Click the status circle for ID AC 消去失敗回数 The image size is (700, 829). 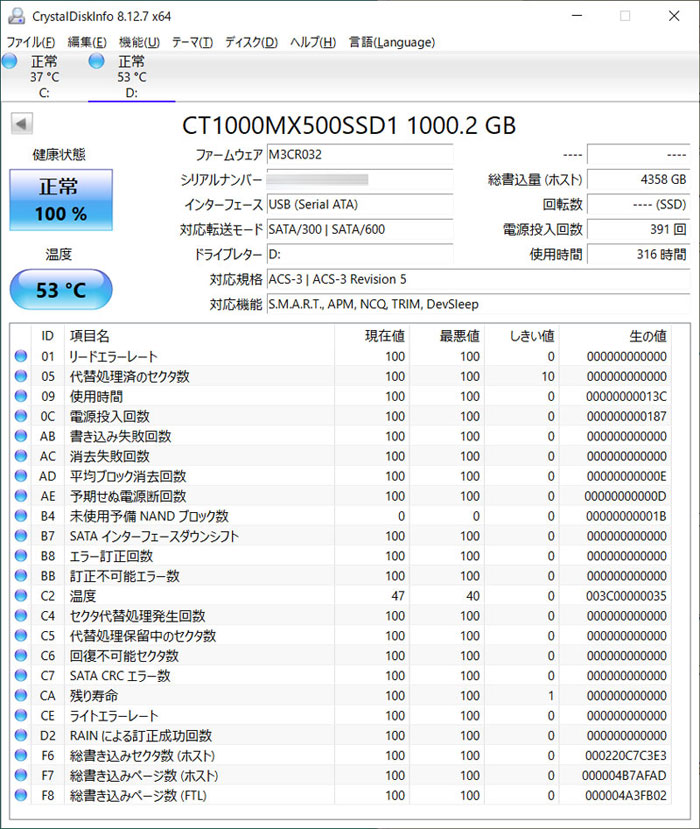click(21, 456)
